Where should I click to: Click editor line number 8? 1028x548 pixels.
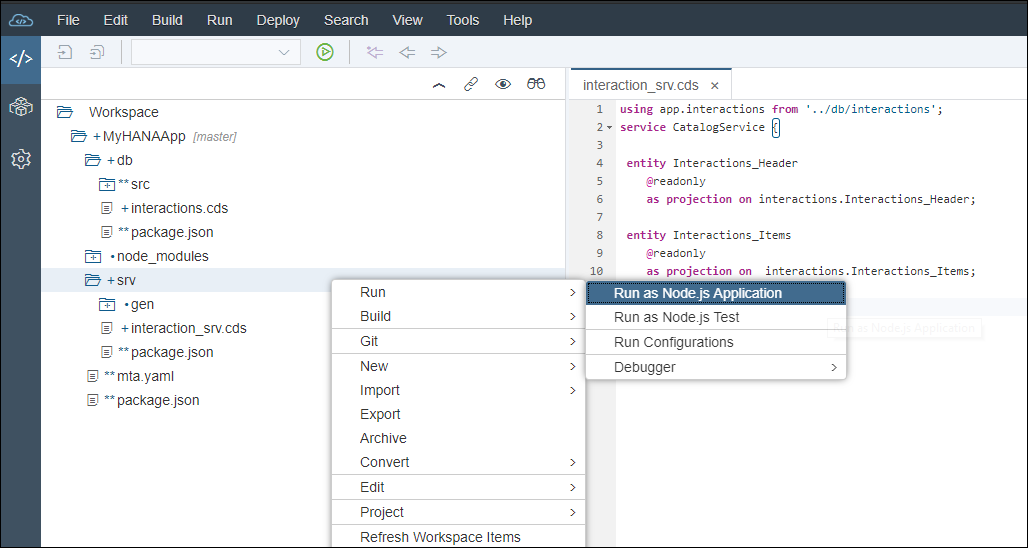[600, 235]
